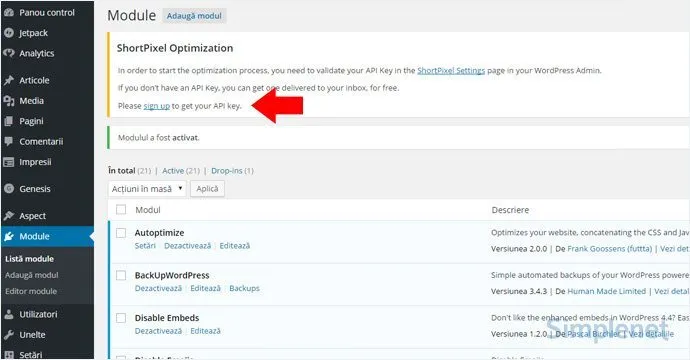Screen dimensions: 690x360
Task: Click the Impresii sidebar icon
Action: [x=9, y=162]
